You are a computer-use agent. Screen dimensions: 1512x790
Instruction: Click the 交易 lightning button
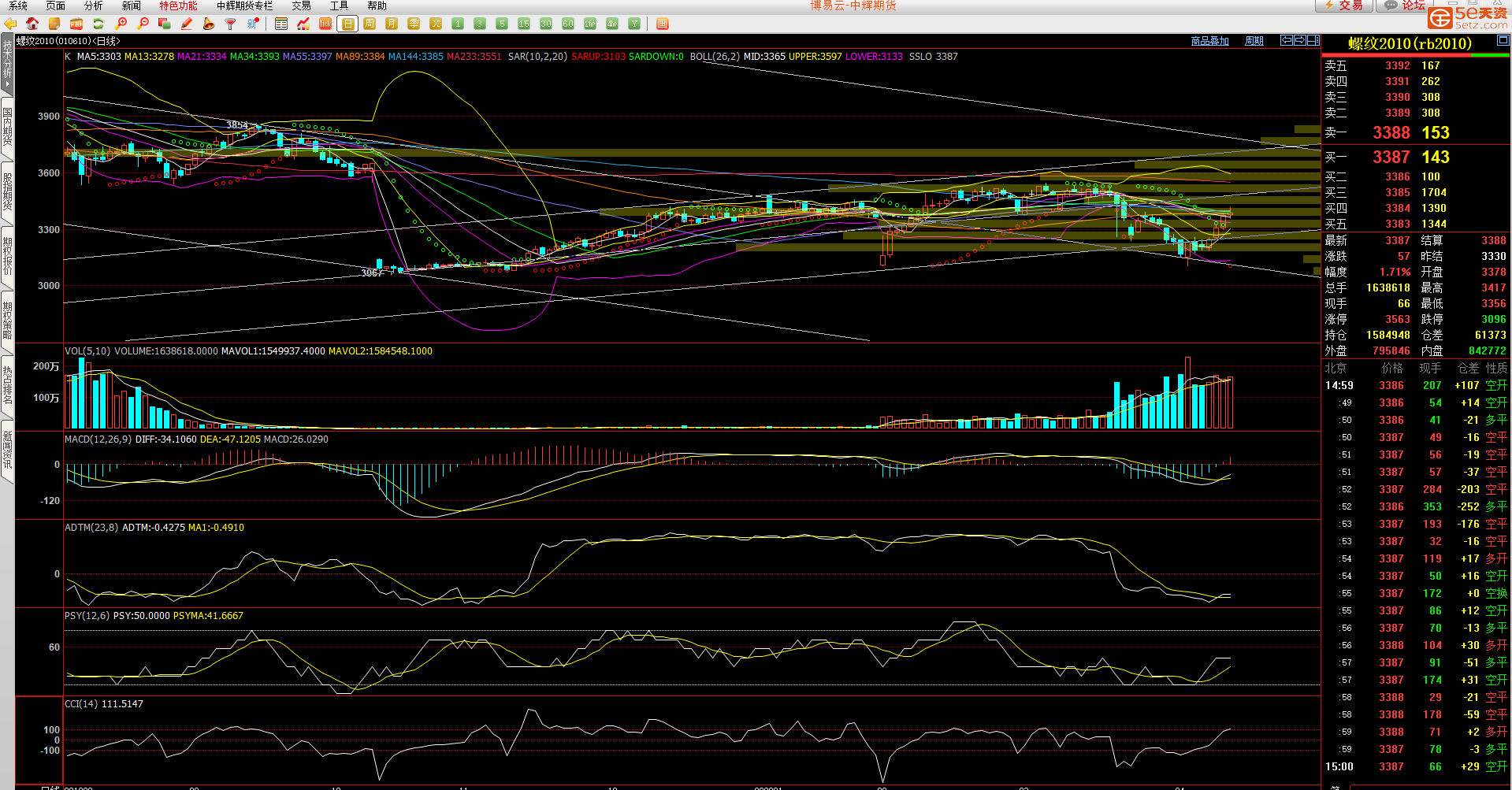[x=1344, y=6]
